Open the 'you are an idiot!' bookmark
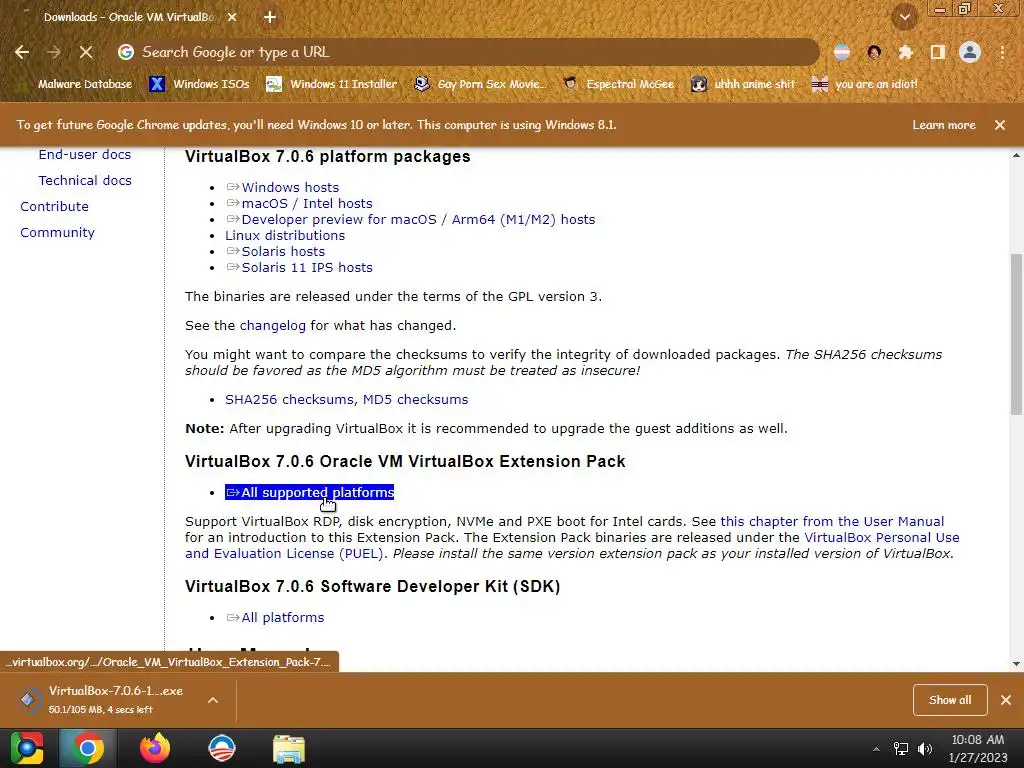This screenshot has height=768, width=1024. (x=865, y=84)
